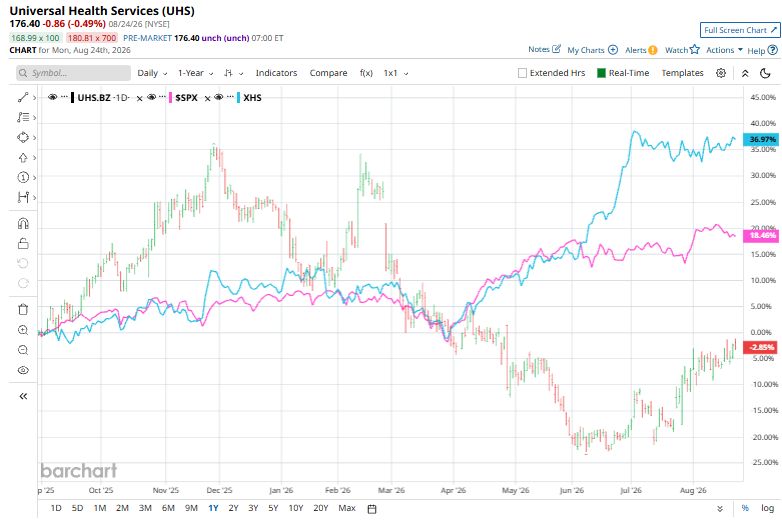This screenshot has height=530, width=782.
Task: Open Alerts
Action: (x=641, y=50)
